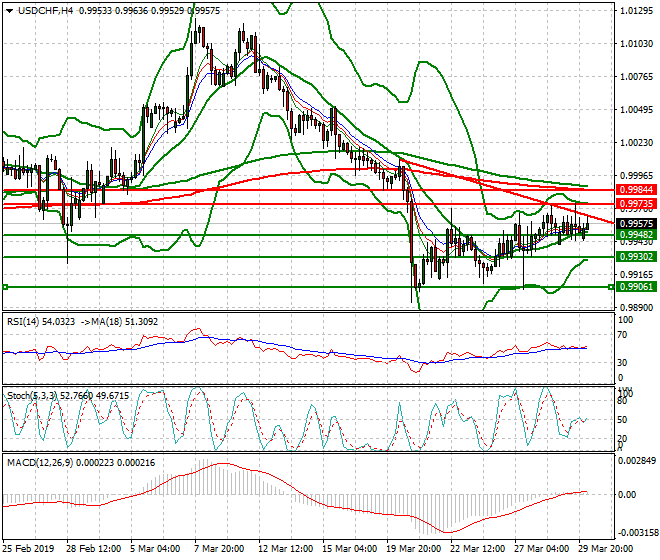
Task: Click the 1.00495 price scale value
Action: [637, 110]
